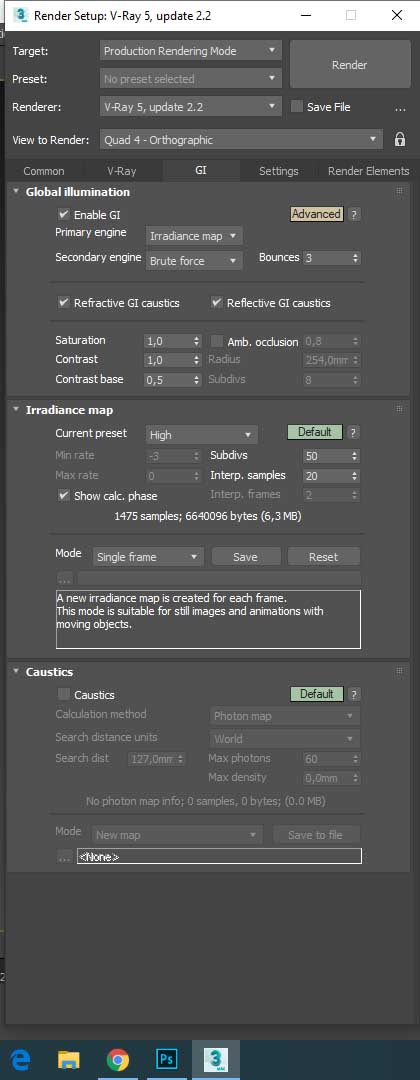Viewport: 420px width, 1080px height.
Task: Click Default button in Caustics rollout
Action: [317, 694]
